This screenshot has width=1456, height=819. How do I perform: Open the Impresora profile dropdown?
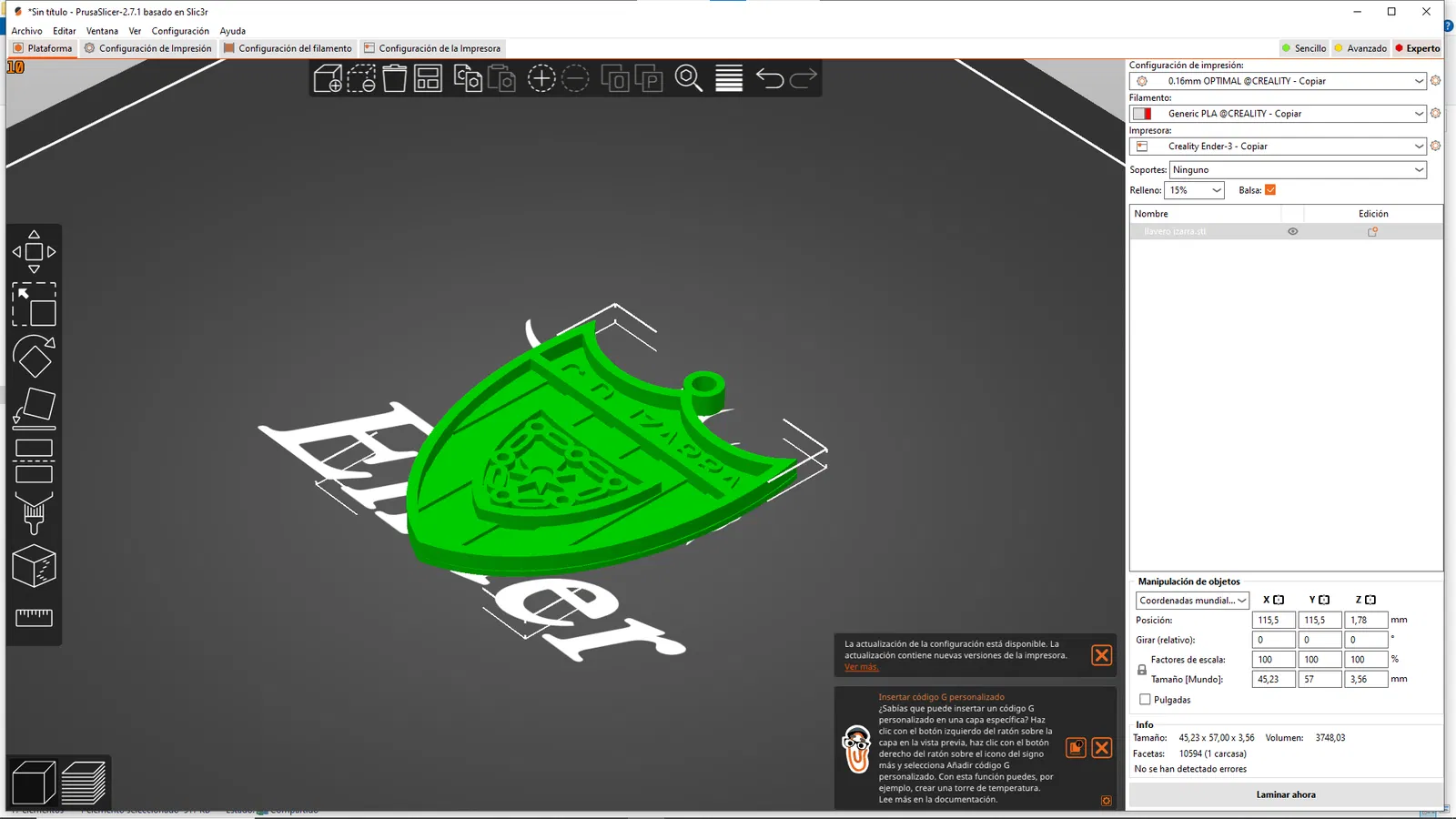click(x=1278, y=147)
